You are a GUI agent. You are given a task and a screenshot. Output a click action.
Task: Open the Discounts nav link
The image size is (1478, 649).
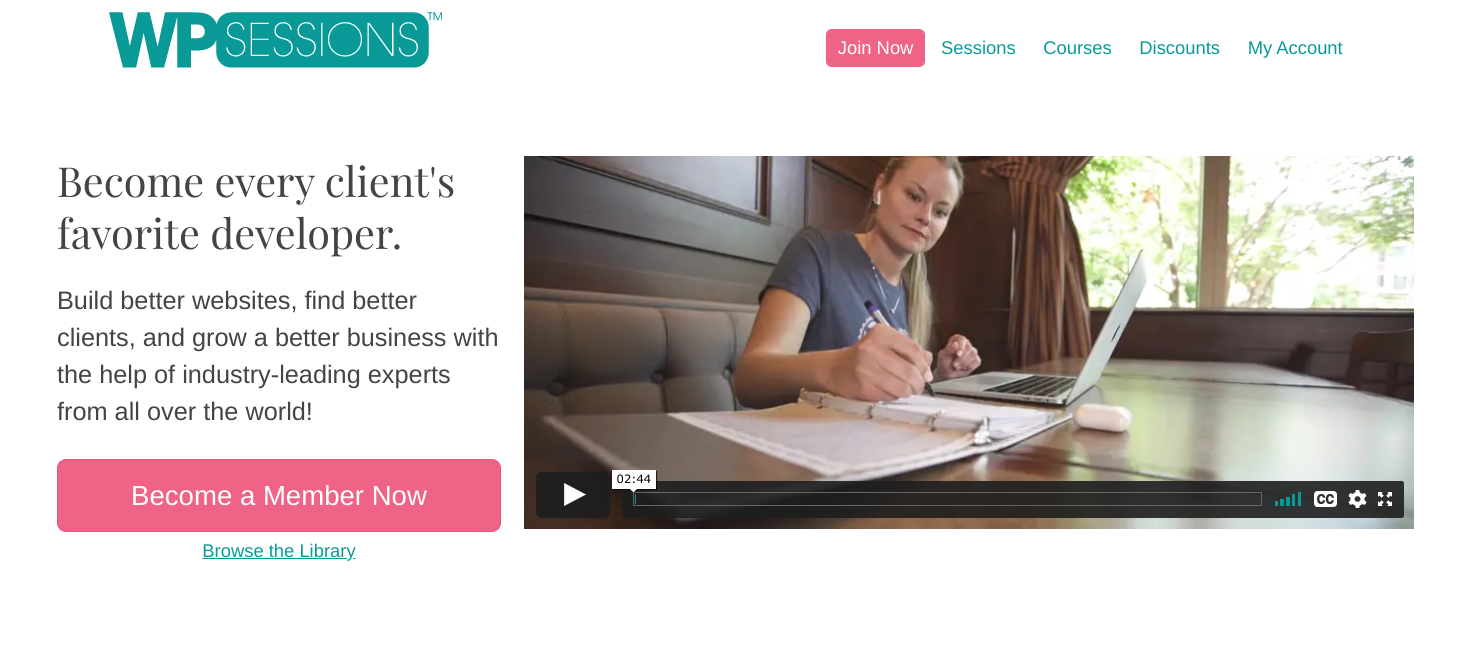(1179, 48)
